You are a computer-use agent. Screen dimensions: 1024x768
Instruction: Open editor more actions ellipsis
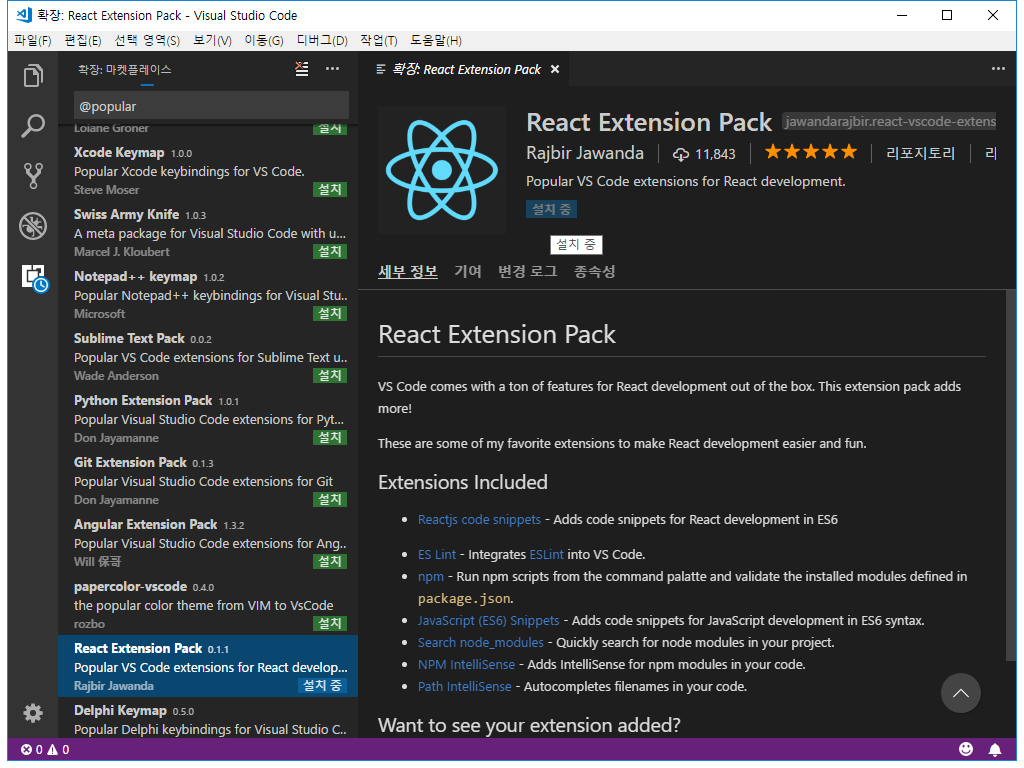pos(998,69)
